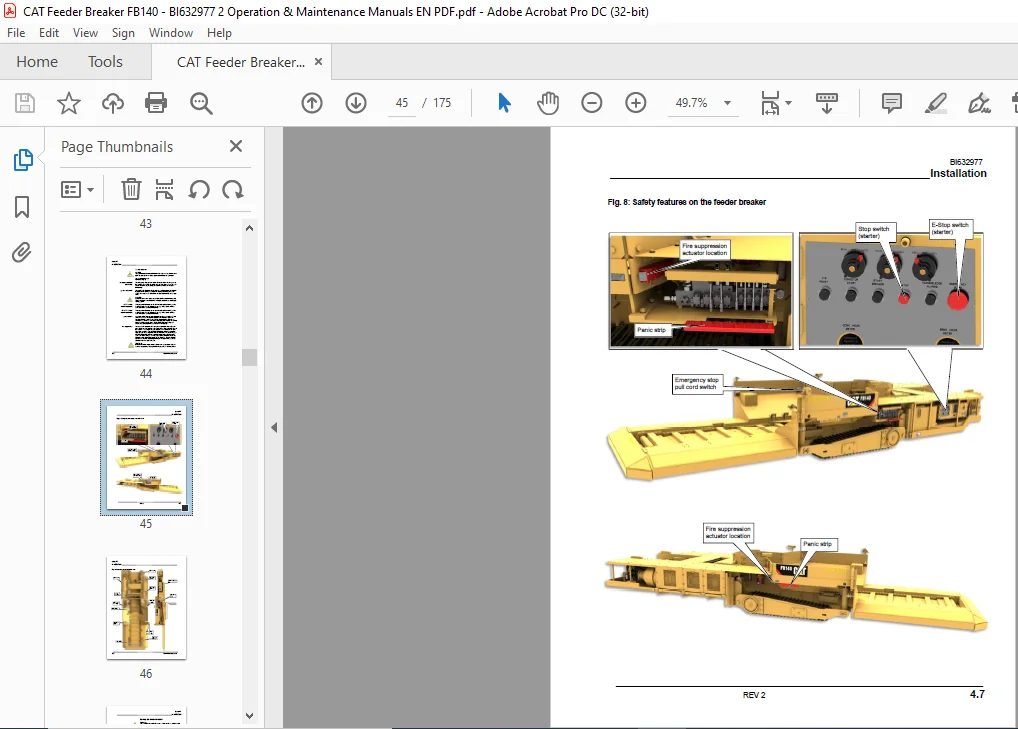Open the Window menu
This screenshot has height=729, width=1018.
coord(171,32)
